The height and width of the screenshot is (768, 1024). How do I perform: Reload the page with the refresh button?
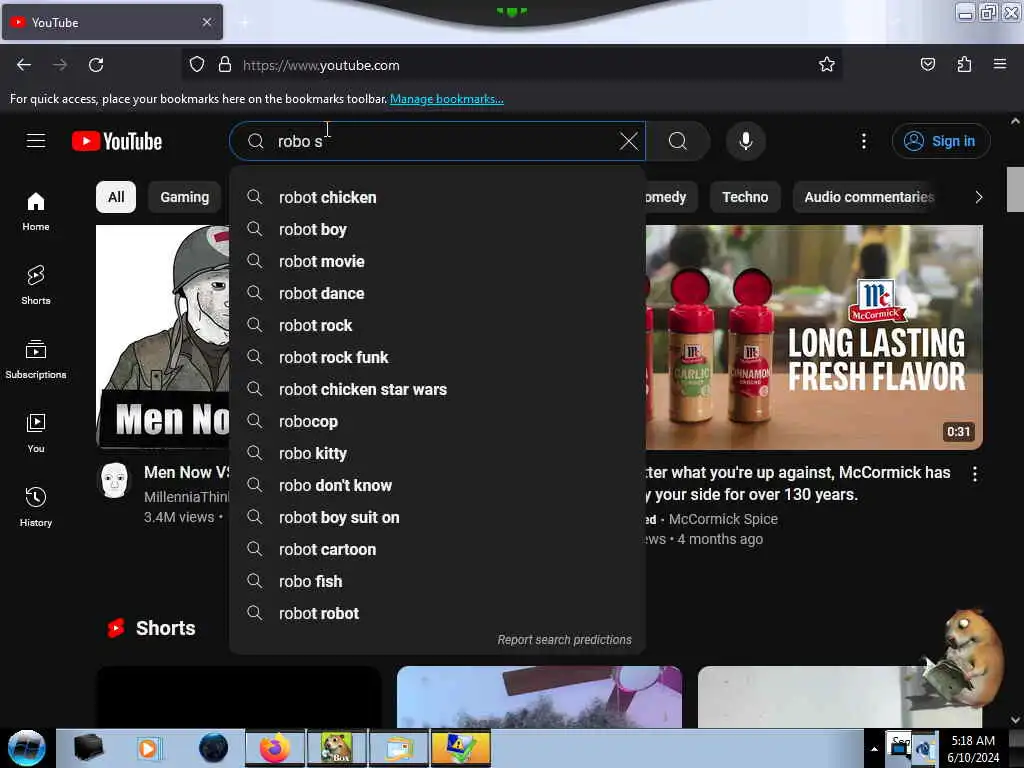pyautogui.click(x=96, y=65)
